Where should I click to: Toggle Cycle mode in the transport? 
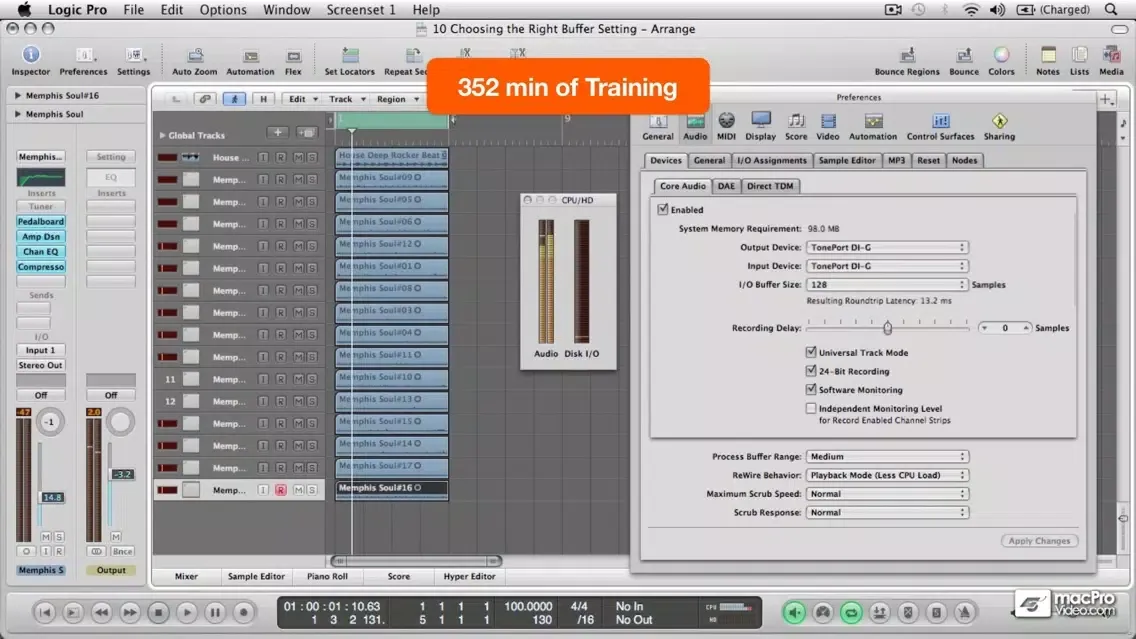[851, 613]
